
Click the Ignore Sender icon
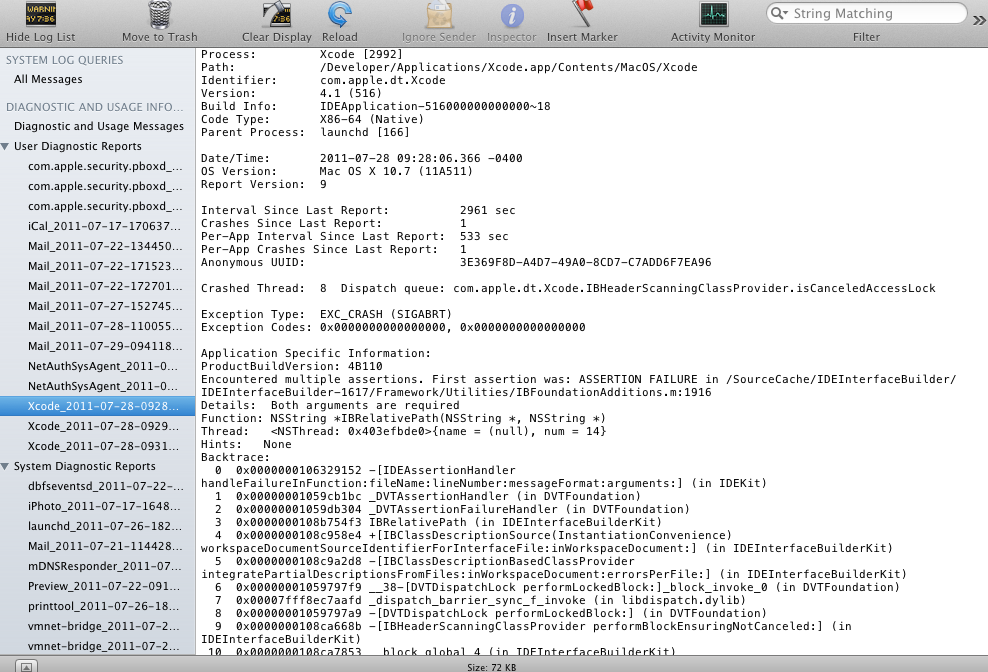point(439,14)
